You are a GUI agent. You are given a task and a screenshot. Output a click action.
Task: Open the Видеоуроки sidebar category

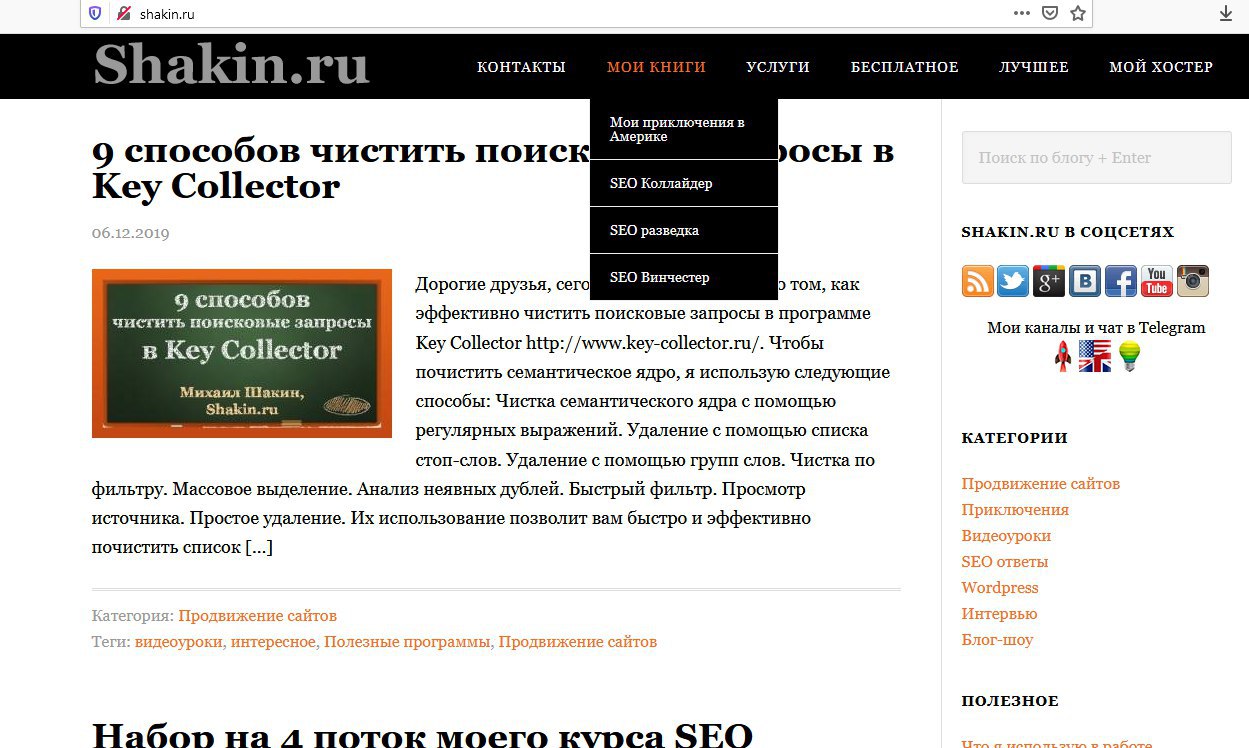(1006, 536)
